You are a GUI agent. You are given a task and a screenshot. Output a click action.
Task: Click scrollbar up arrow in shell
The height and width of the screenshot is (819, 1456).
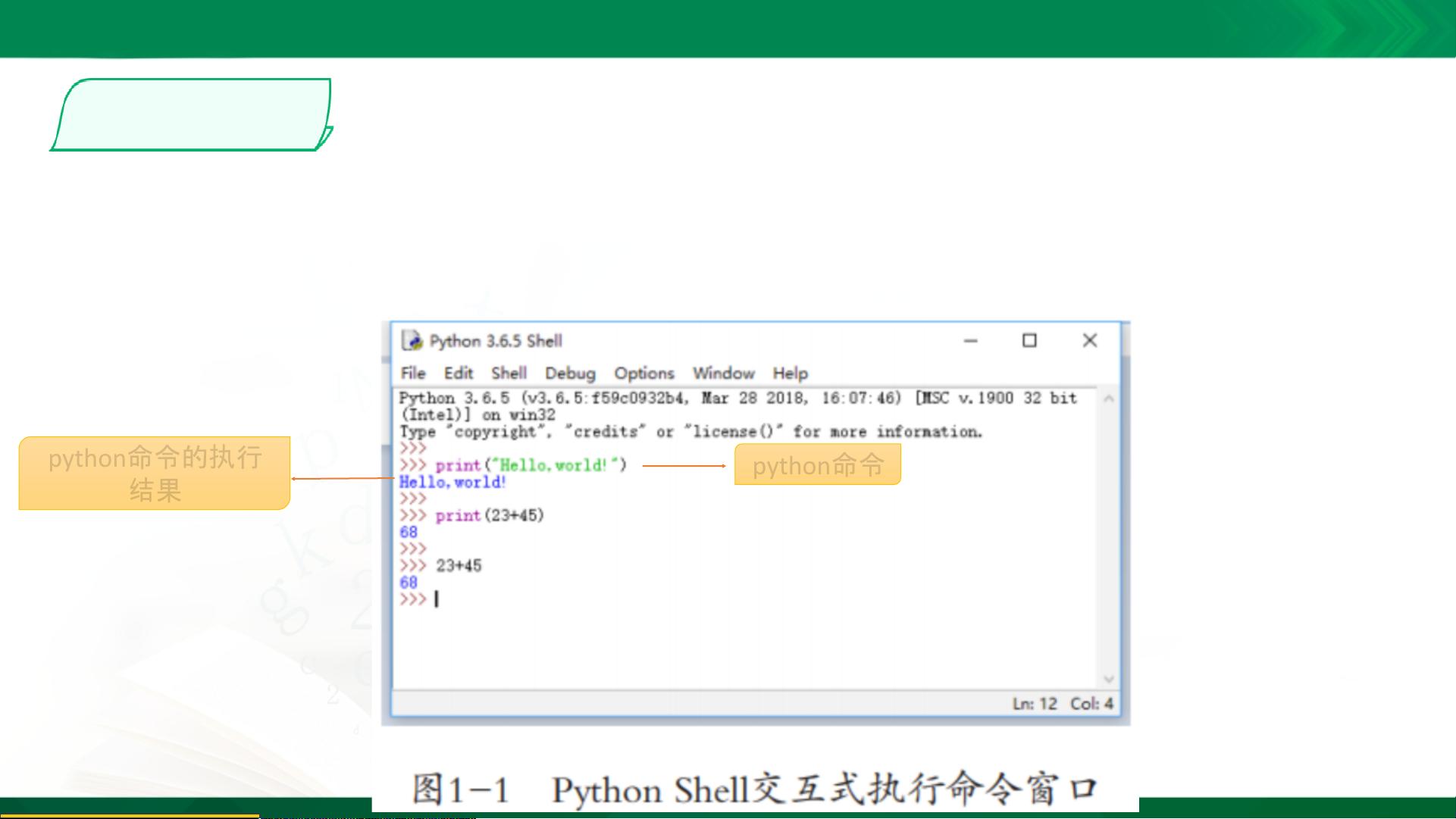point(1108,399)
